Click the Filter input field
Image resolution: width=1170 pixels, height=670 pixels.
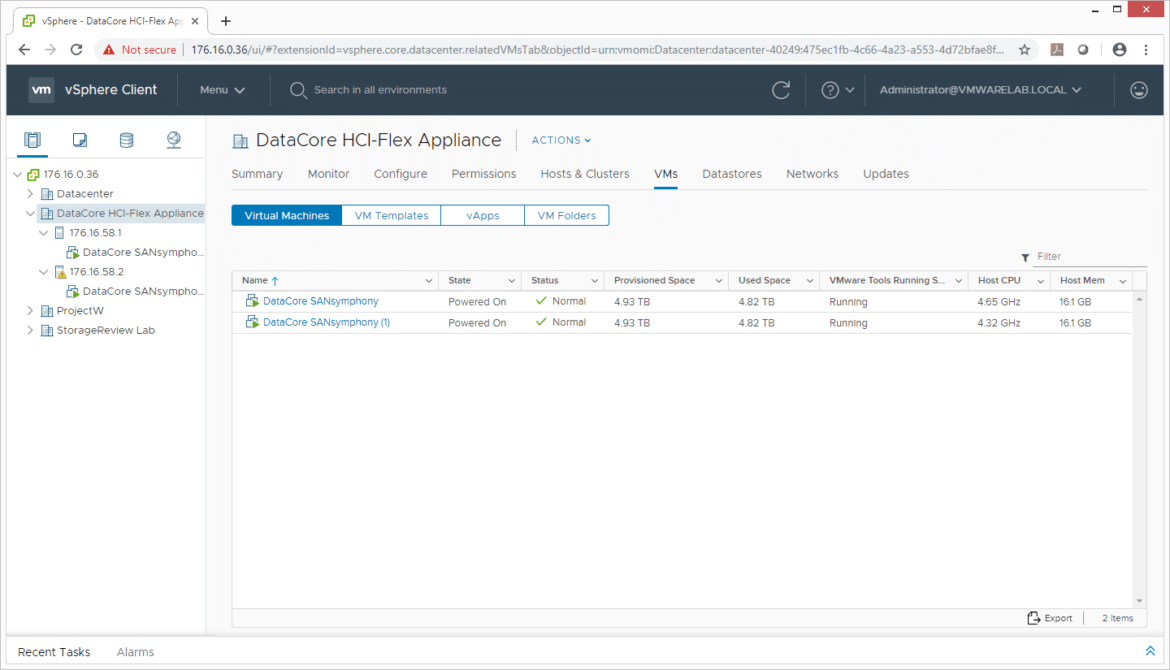pyautogui.click(x=1089, y=257)
